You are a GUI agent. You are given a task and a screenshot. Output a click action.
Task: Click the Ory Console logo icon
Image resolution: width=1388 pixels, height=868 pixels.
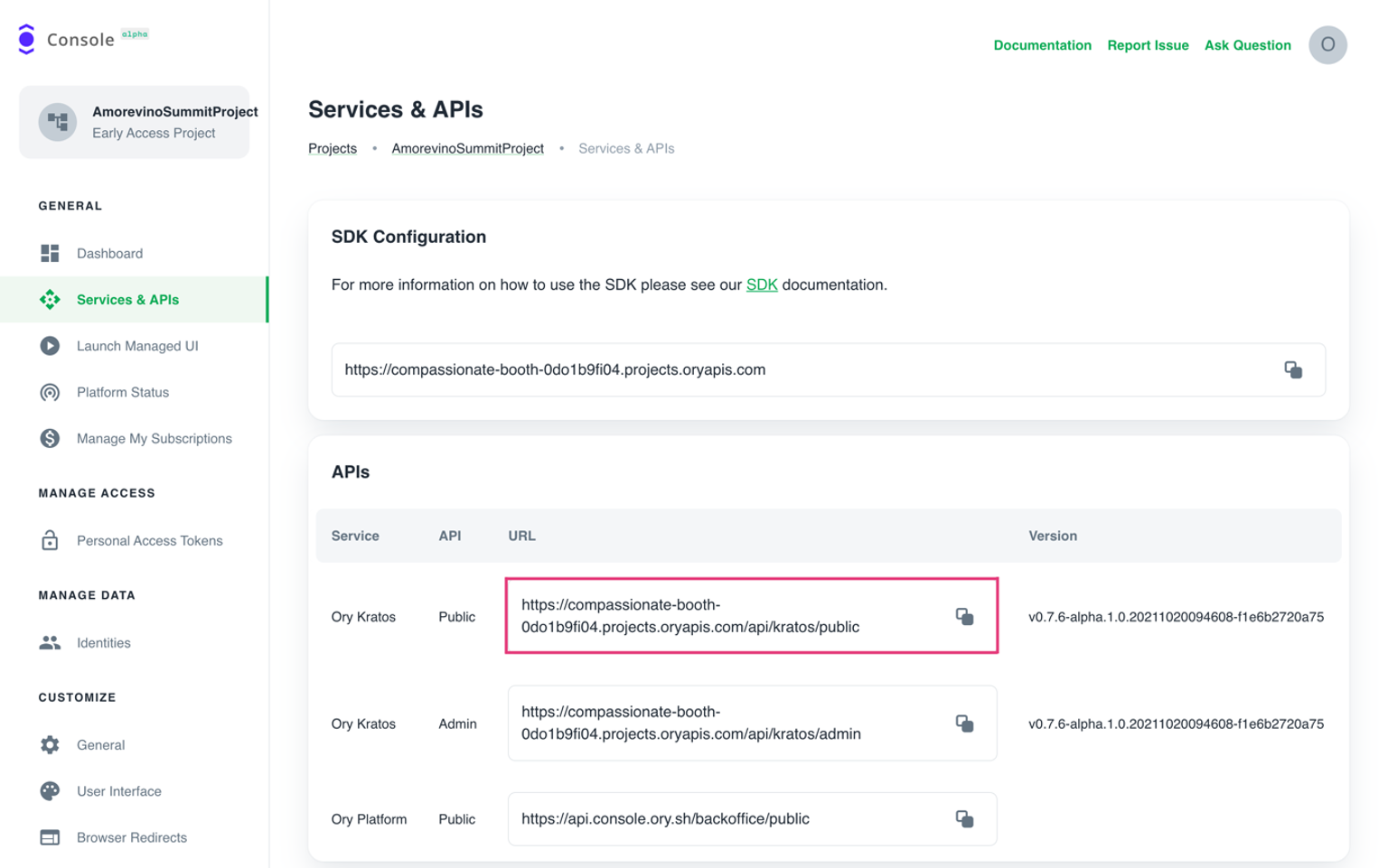point(26,39)
